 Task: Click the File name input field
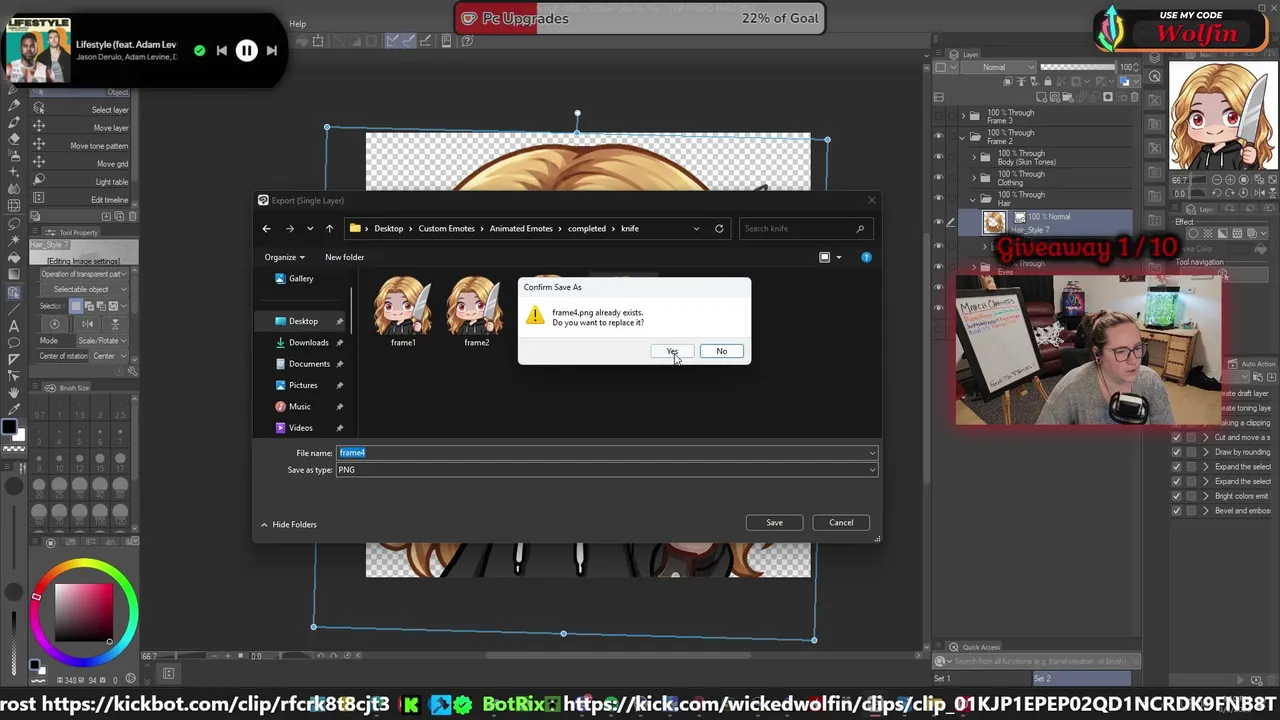(601, 453)
